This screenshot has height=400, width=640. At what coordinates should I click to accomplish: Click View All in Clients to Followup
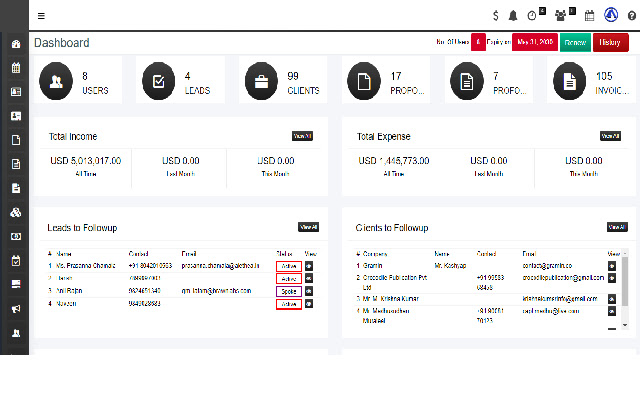[617, 227]
